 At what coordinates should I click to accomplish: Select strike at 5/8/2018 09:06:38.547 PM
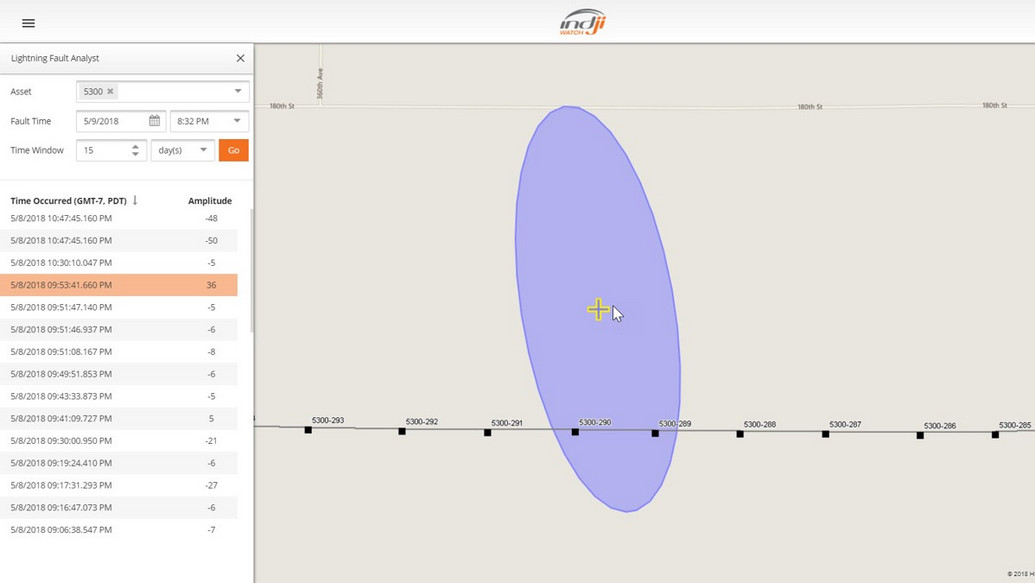(x=119, y=530)
